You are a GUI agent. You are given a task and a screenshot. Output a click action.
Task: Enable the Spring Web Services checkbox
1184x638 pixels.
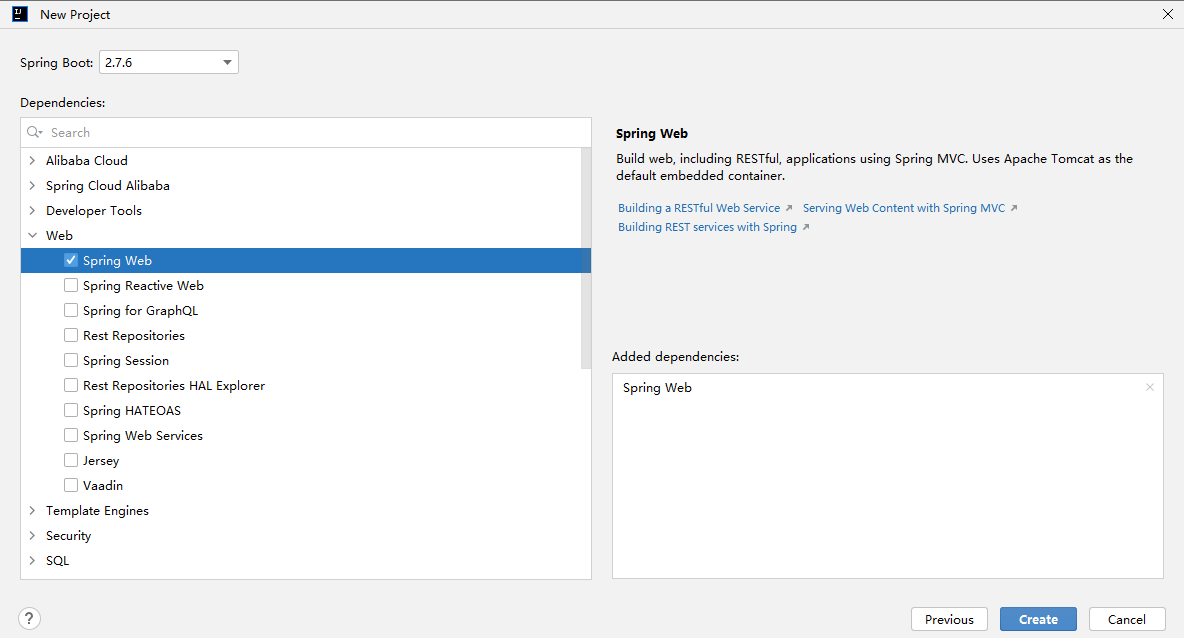71,435
